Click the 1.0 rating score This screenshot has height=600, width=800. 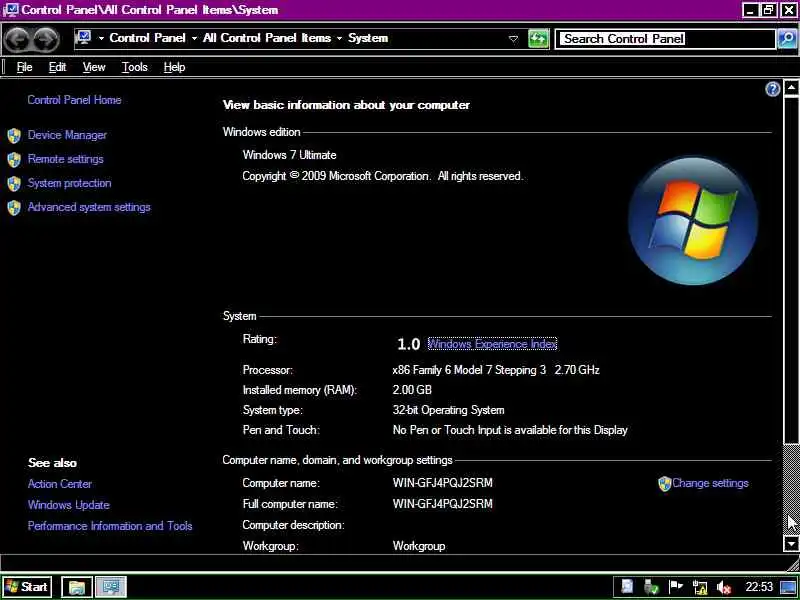point(408,344)
